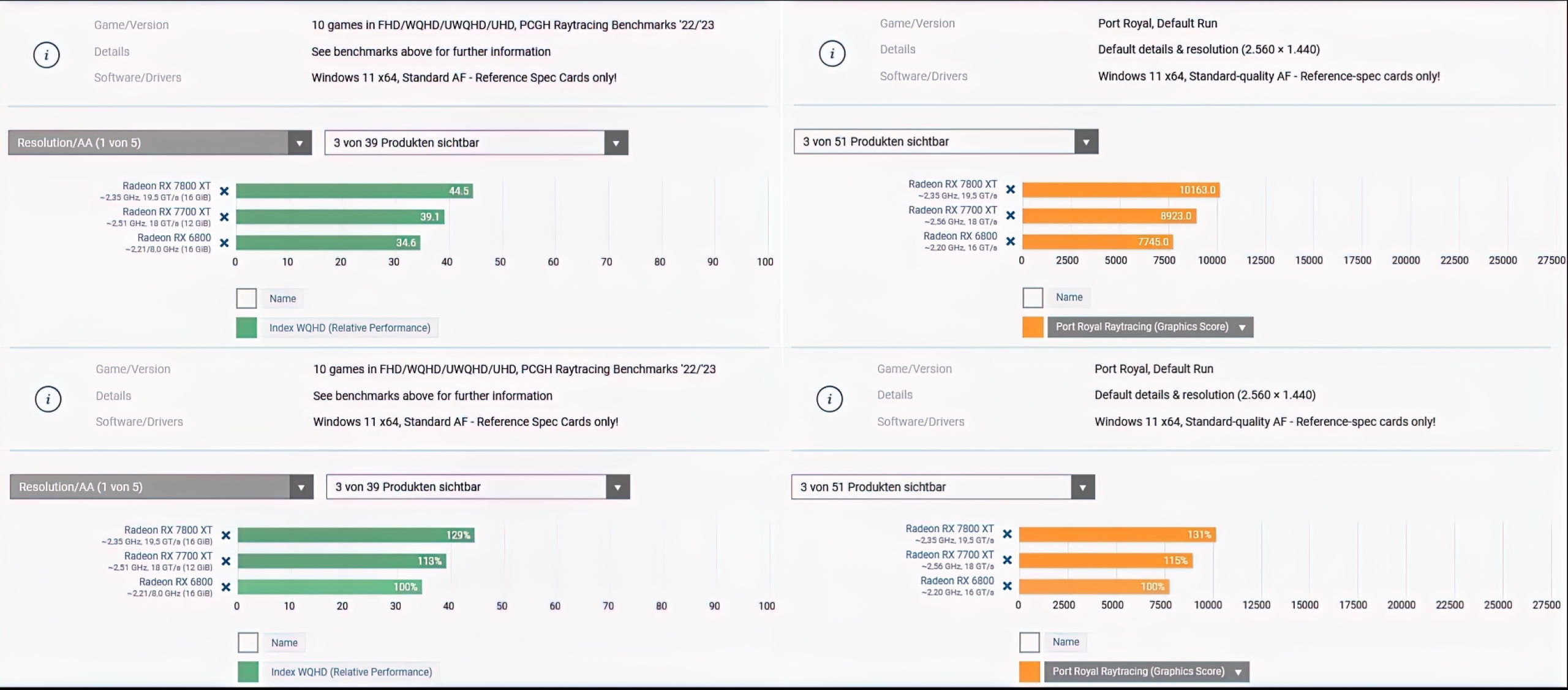Open bottom-right Port Royal Raytracing Graphics Score selector
Screen dimensions: 1568x690
pos(1146,672)
